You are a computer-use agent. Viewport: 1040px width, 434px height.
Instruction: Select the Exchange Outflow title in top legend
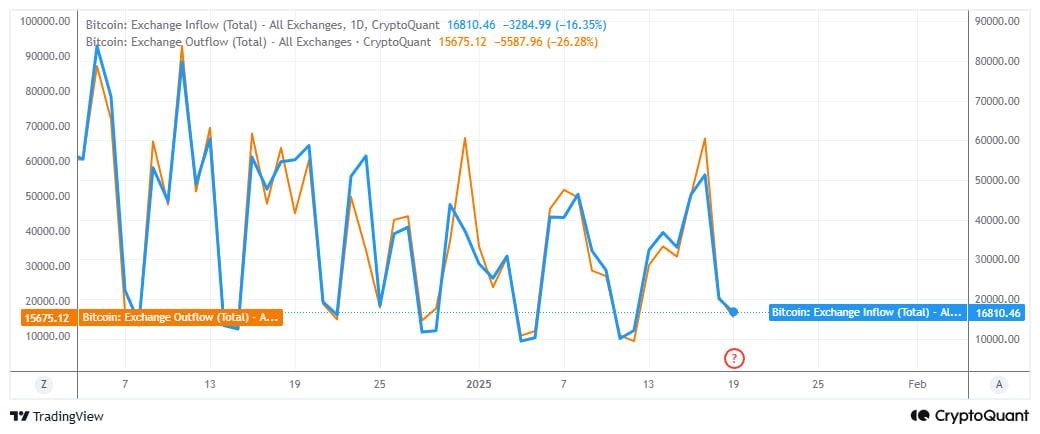(257, 41)
